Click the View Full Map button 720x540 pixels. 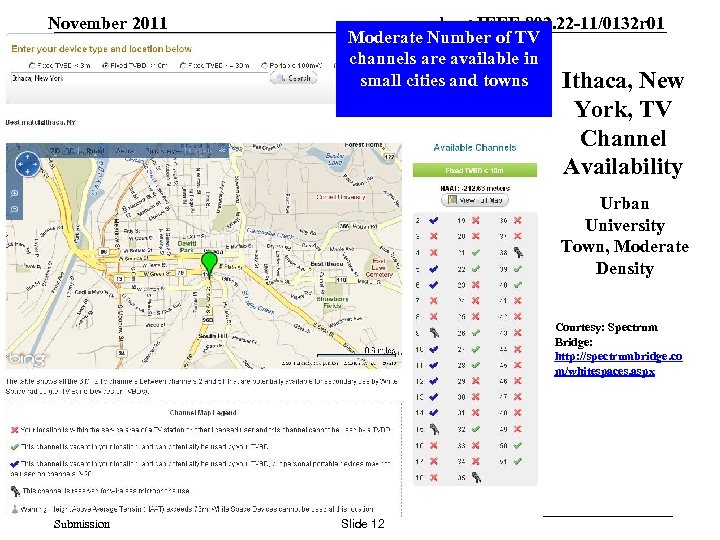[475, 200]
